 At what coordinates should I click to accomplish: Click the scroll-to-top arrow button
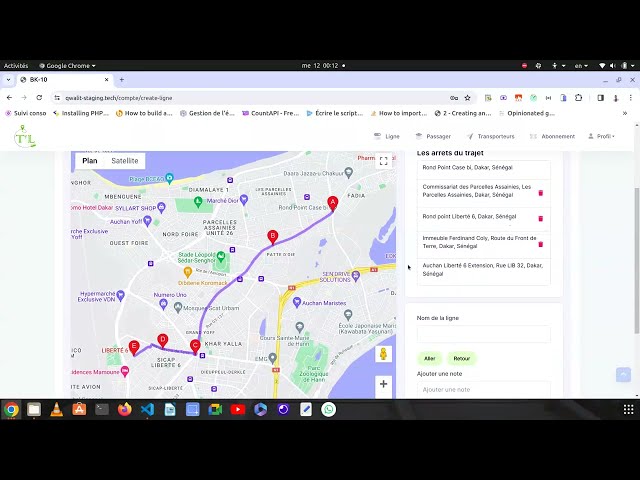[623, 374]
